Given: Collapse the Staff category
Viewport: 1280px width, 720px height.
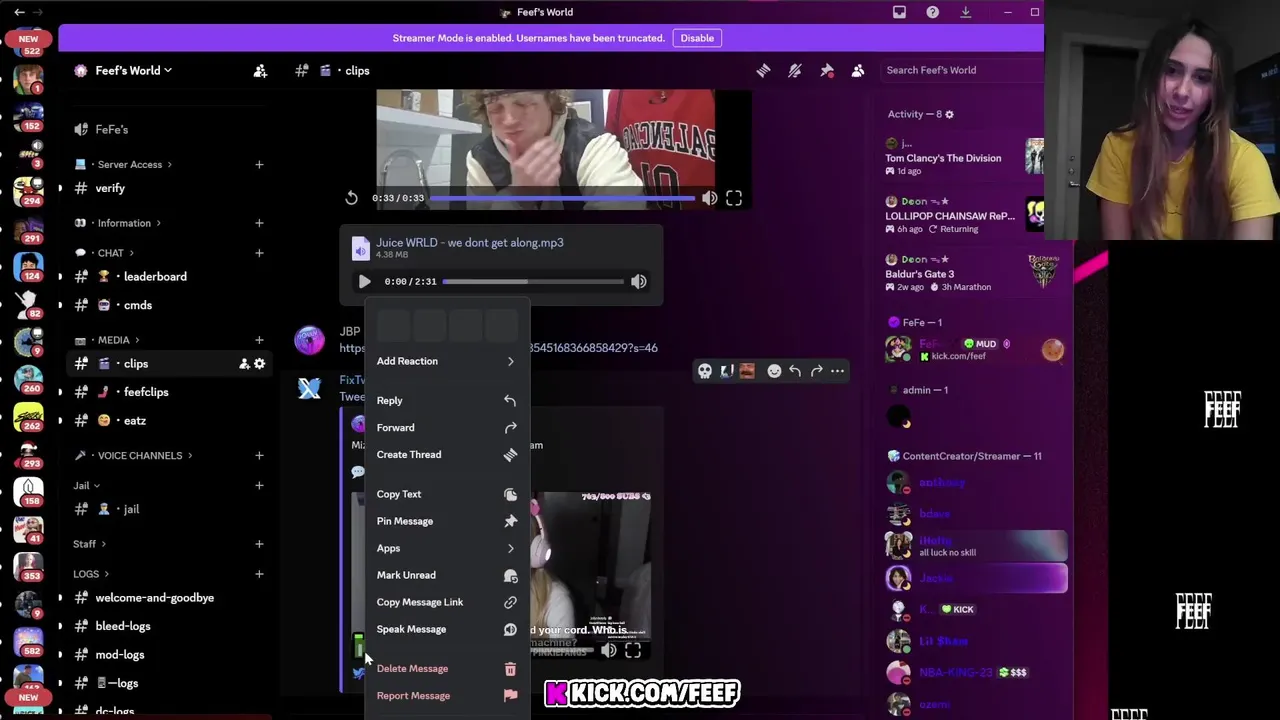Looking at the screenshot, I should click(x=89, y=544).
